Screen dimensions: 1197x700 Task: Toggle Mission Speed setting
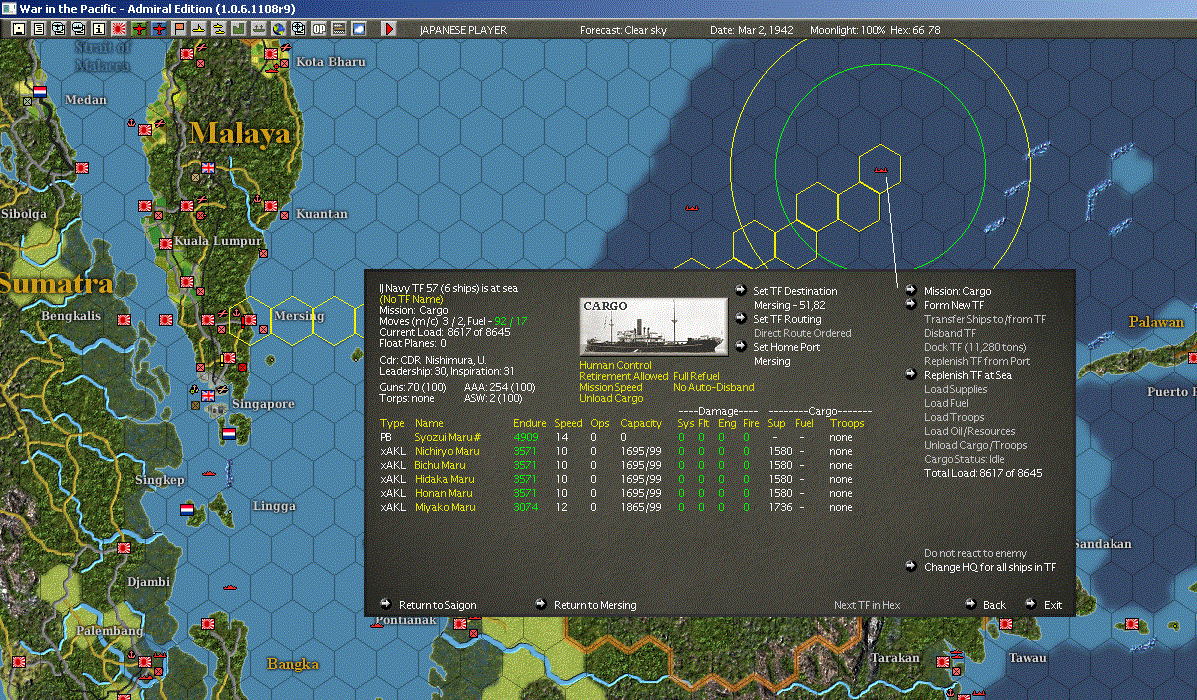point(611,387)
